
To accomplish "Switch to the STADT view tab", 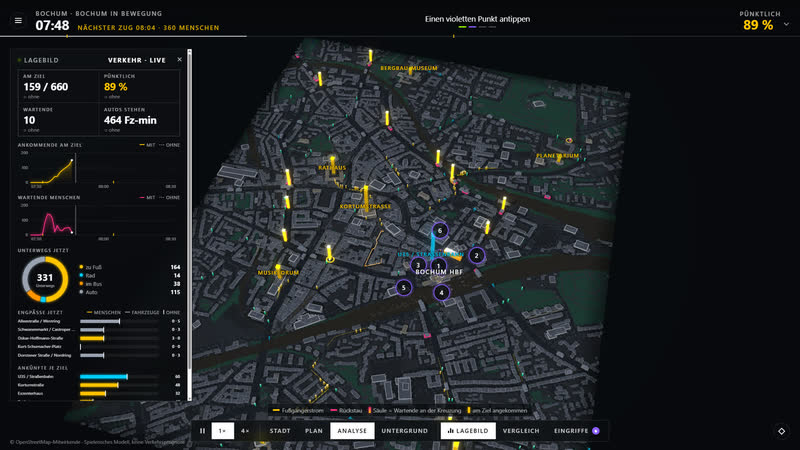I will pos(280,431).
